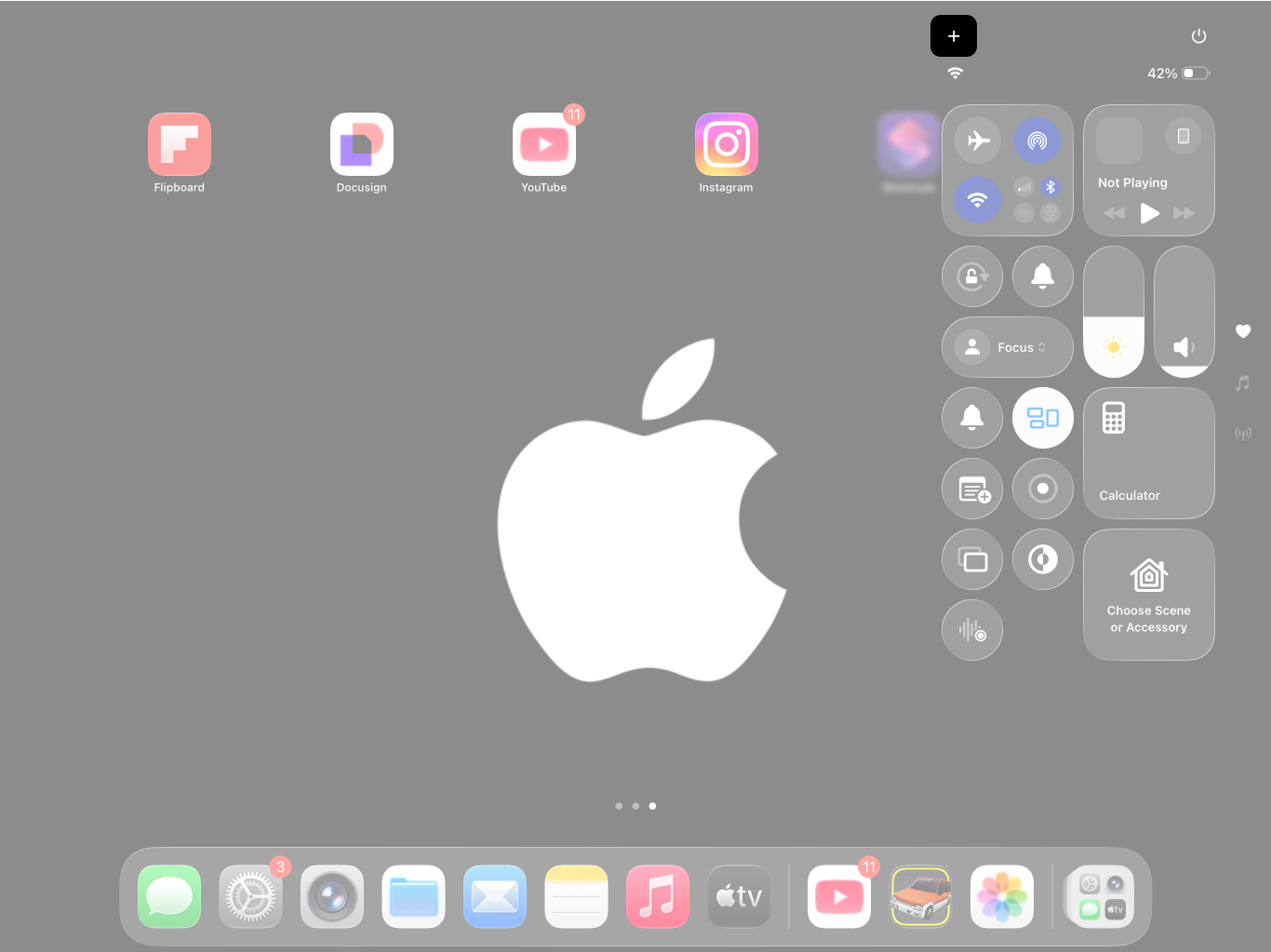Tap Choose Scene or Accessory

1148,595
